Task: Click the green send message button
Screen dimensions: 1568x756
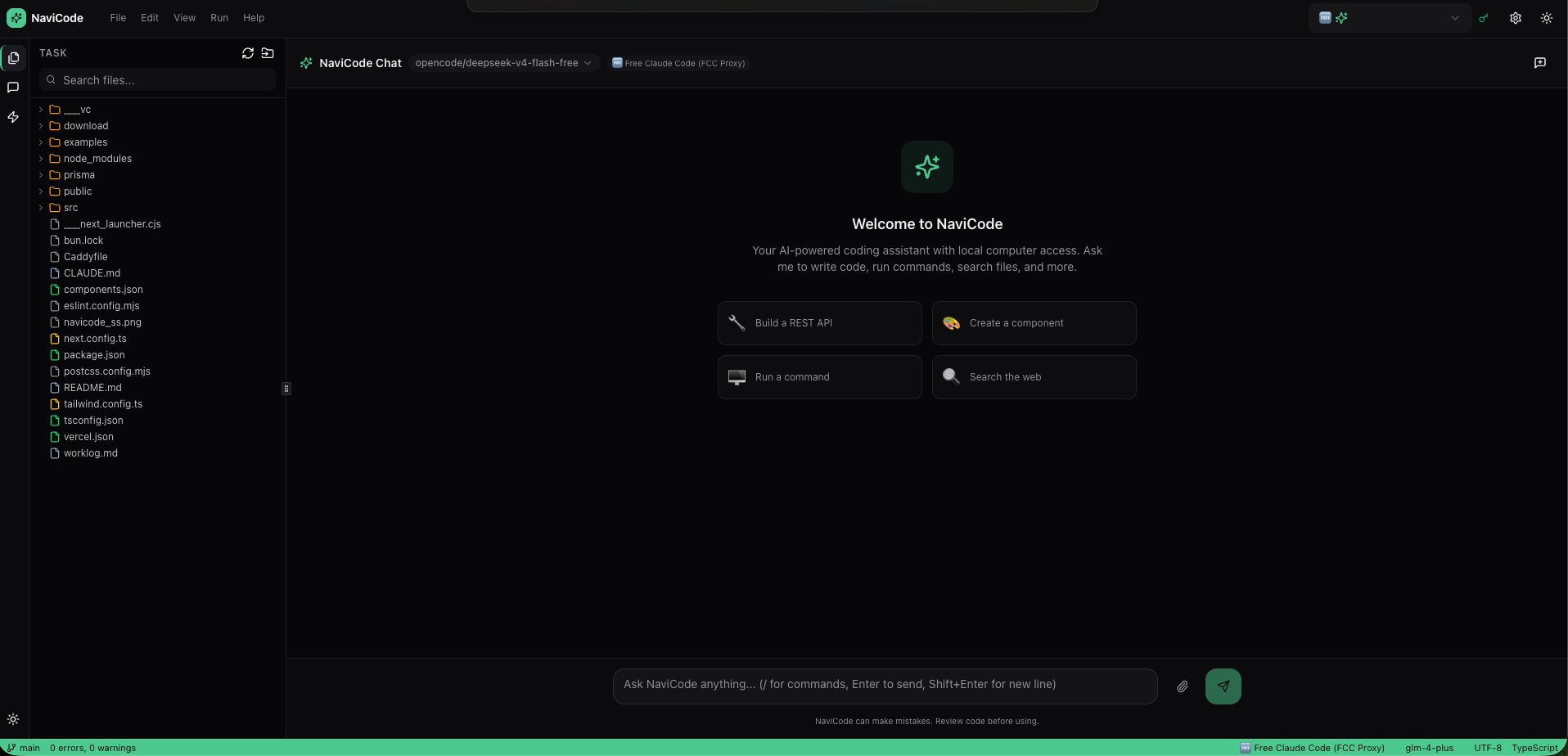Action: [1223, 686]
